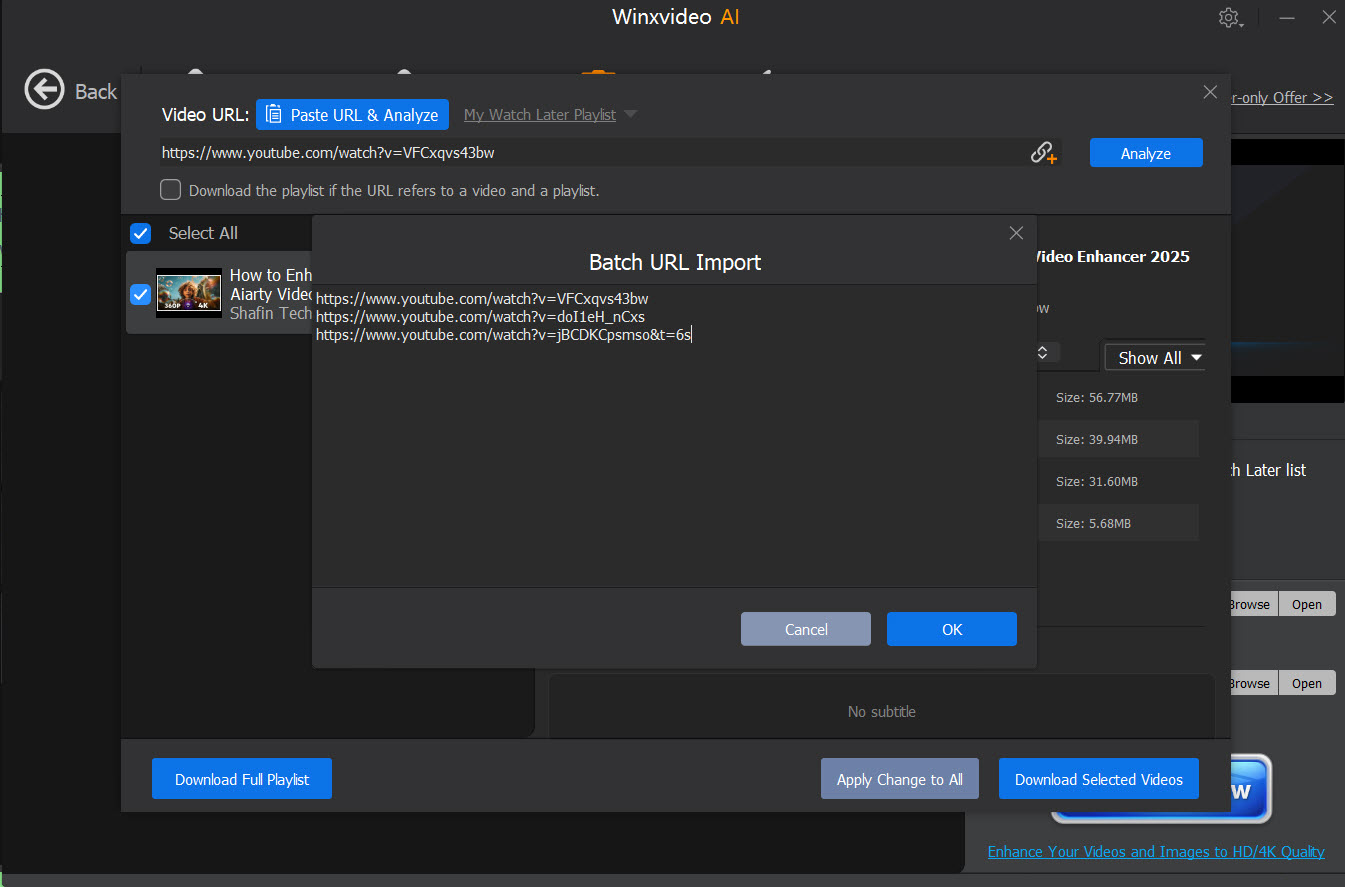Click the Back arrow to return
Viewport: 1345px width, 887px height.
(44, 90)
